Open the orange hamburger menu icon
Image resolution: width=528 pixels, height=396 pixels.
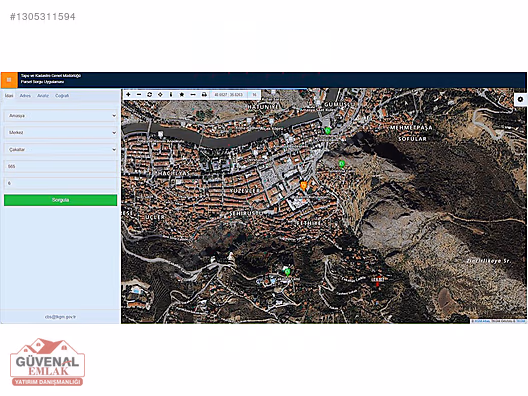9,80
